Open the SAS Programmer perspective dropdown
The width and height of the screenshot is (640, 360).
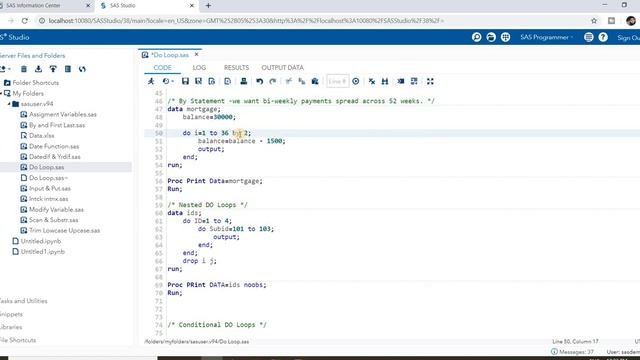tap(547, 37)
